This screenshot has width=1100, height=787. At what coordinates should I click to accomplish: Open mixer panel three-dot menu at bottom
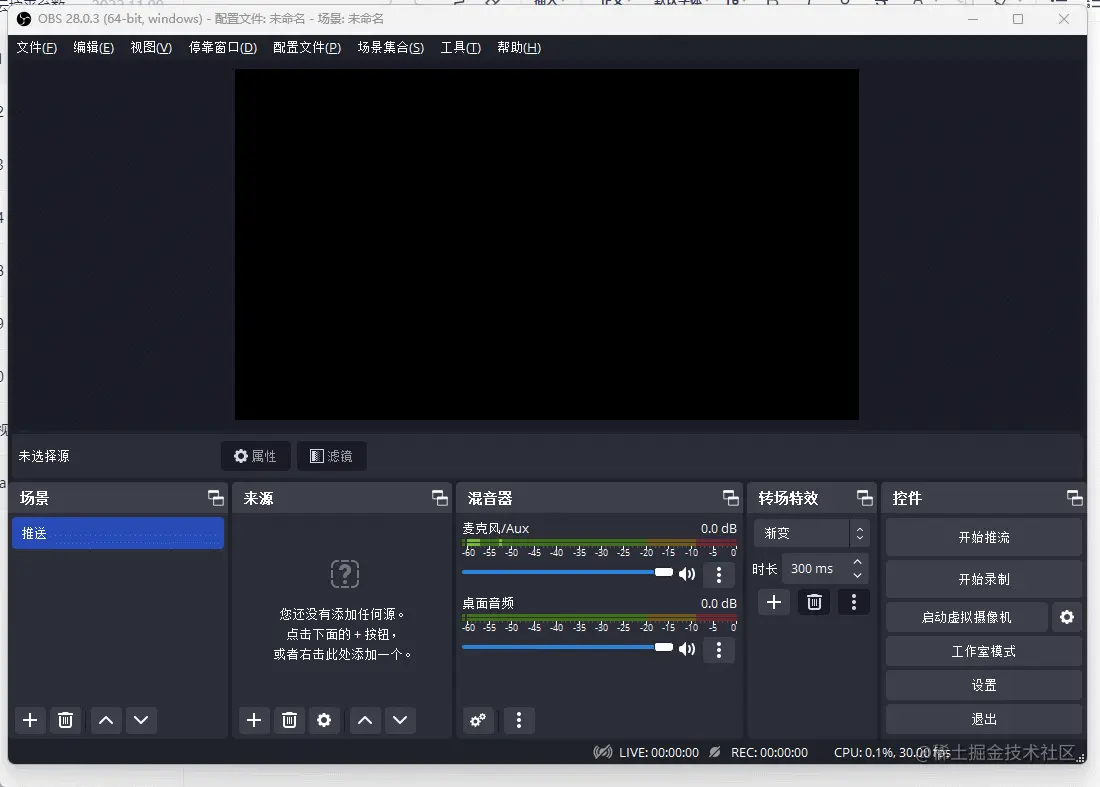click(x=519, y=720)
